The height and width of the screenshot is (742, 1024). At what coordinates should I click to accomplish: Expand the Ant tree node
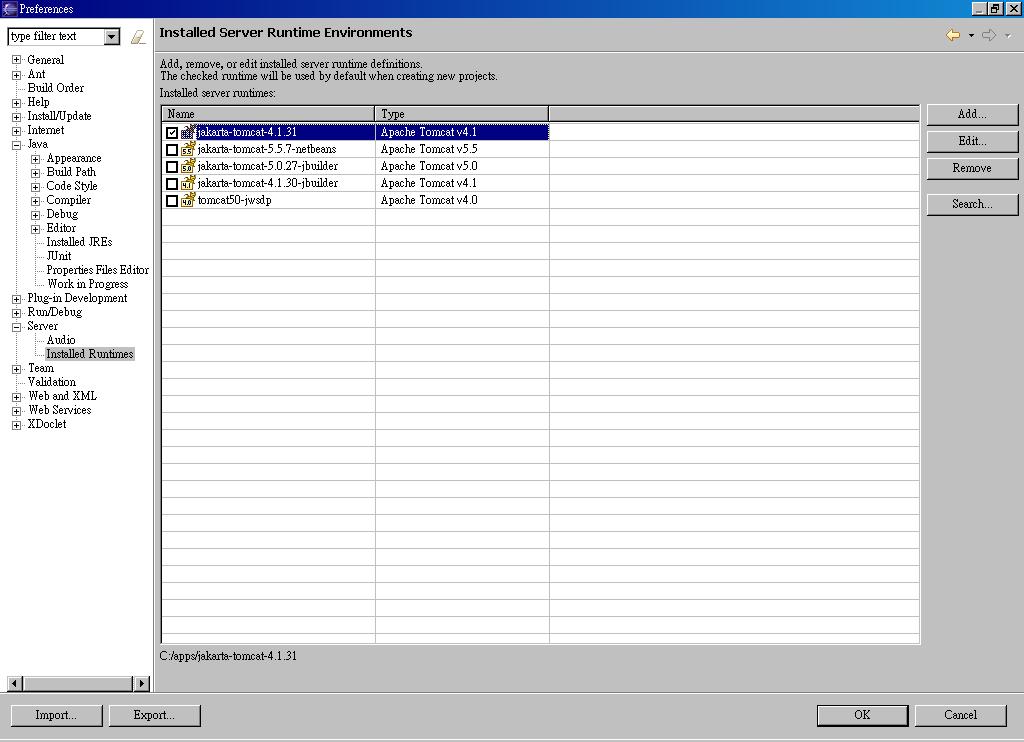[x=16, y=74]
